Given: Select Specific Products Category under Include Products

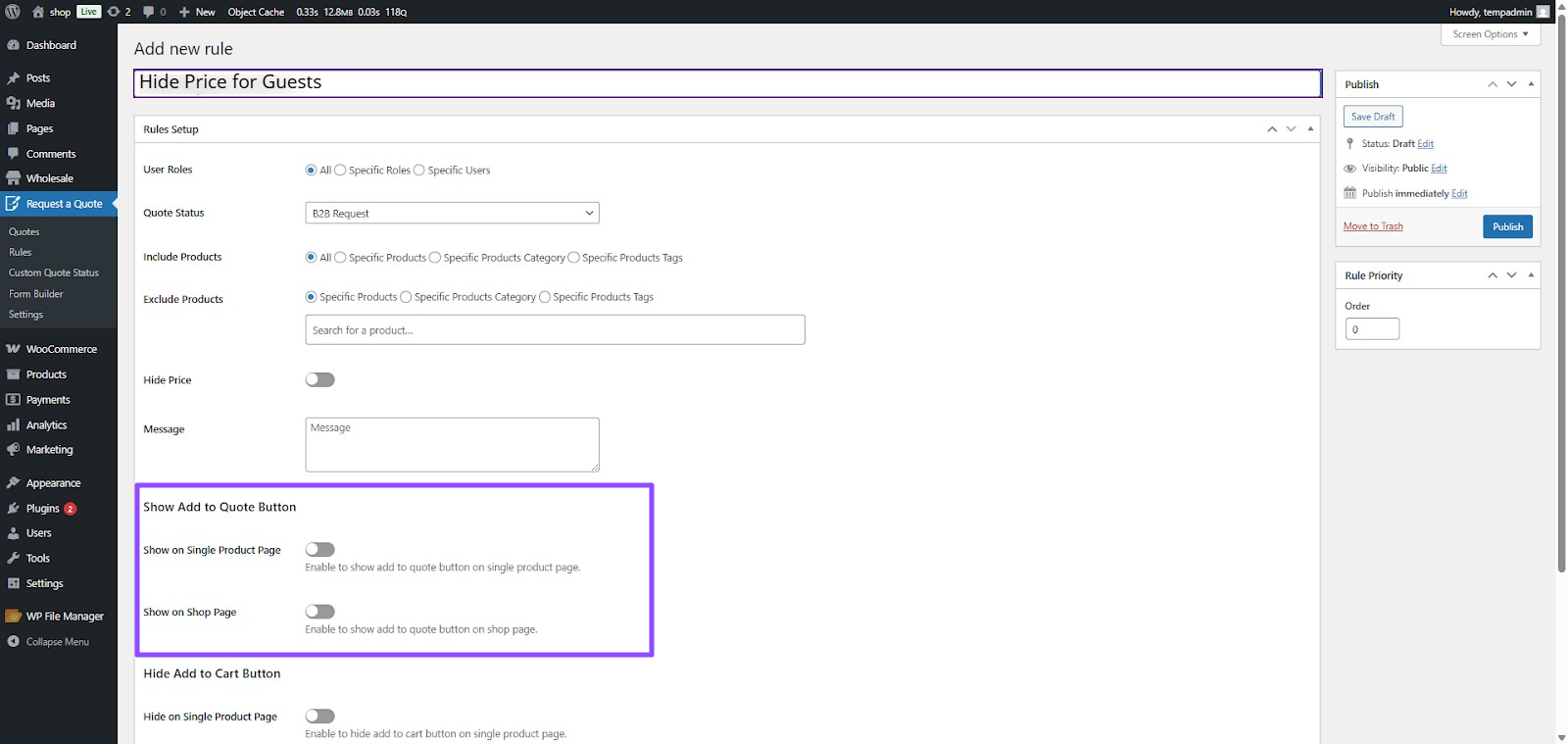Looking at the screenshot, I should point(435,258).
